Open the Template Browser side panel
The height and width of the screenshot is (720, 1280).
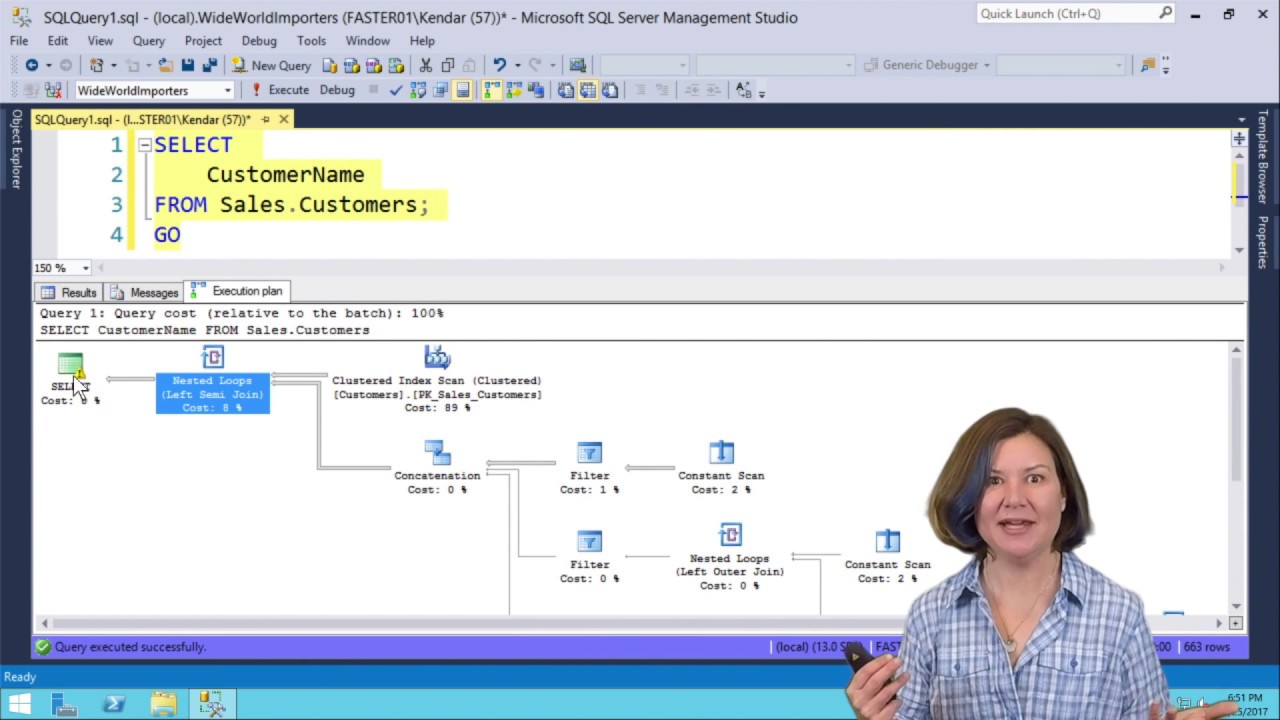pyautogui.click(x=1263, y=156)
